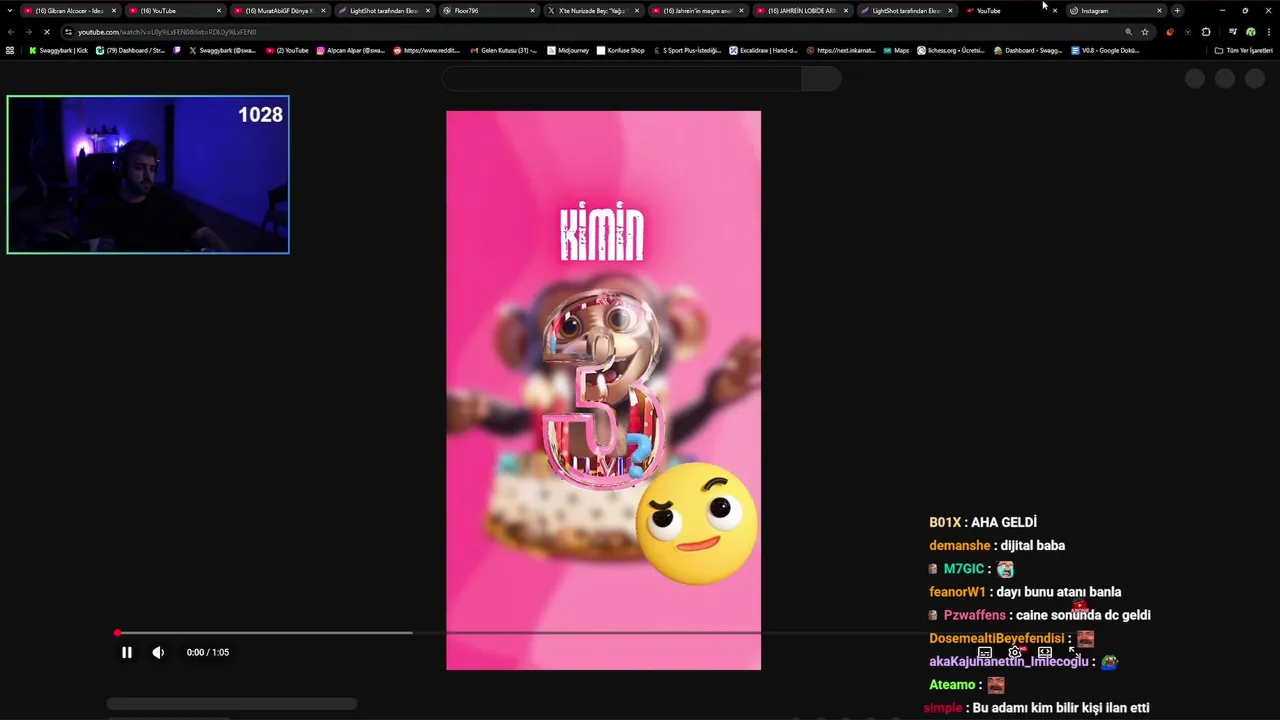This screenshot has height=720, width=1280.
Task: Click the YouTube search box
Action: tap(621, 79)
